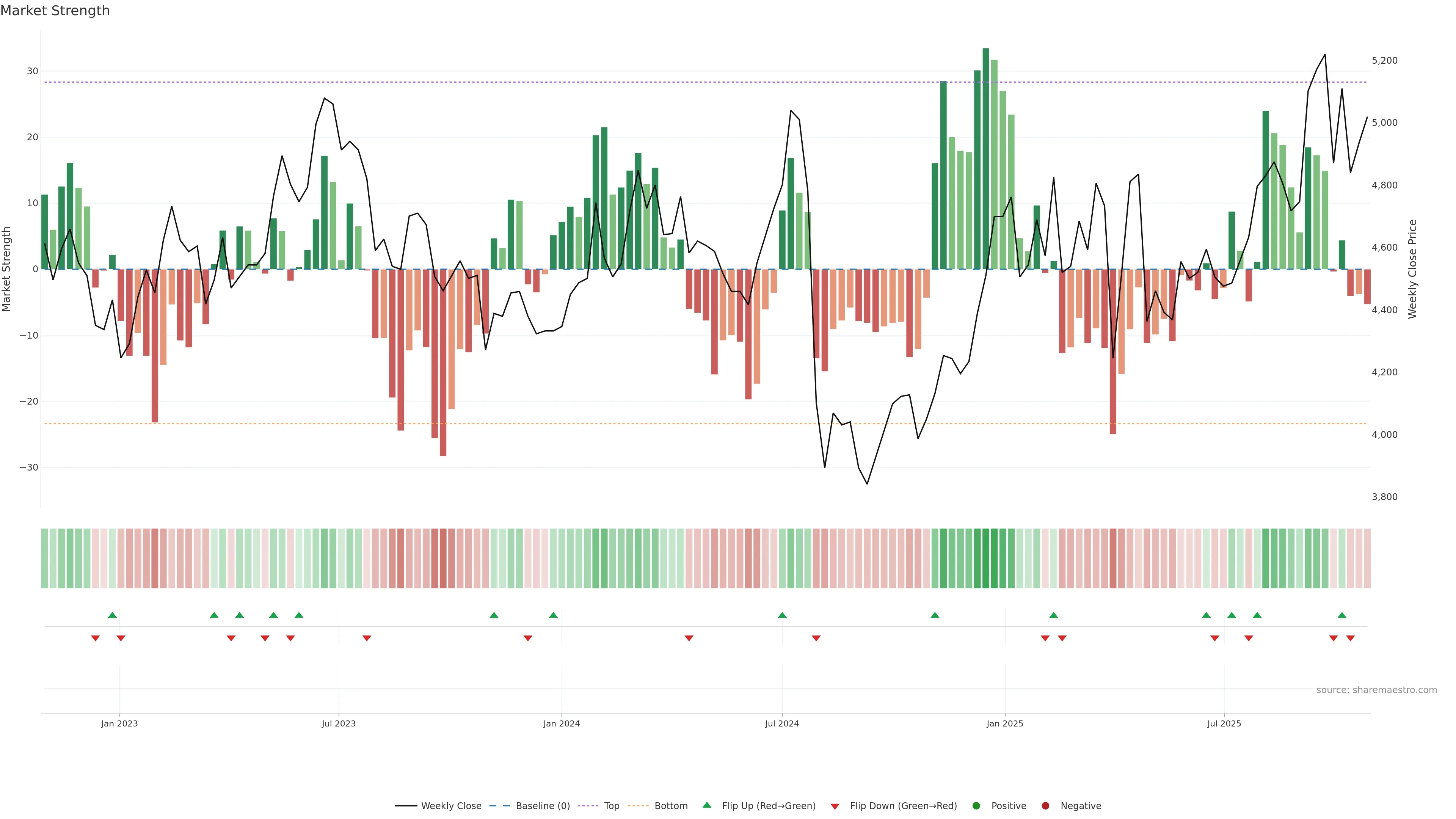Screen dimensions: 1456x819
Task: Click the last red flip-down triangle marker
Action: tap(1350, 638)
